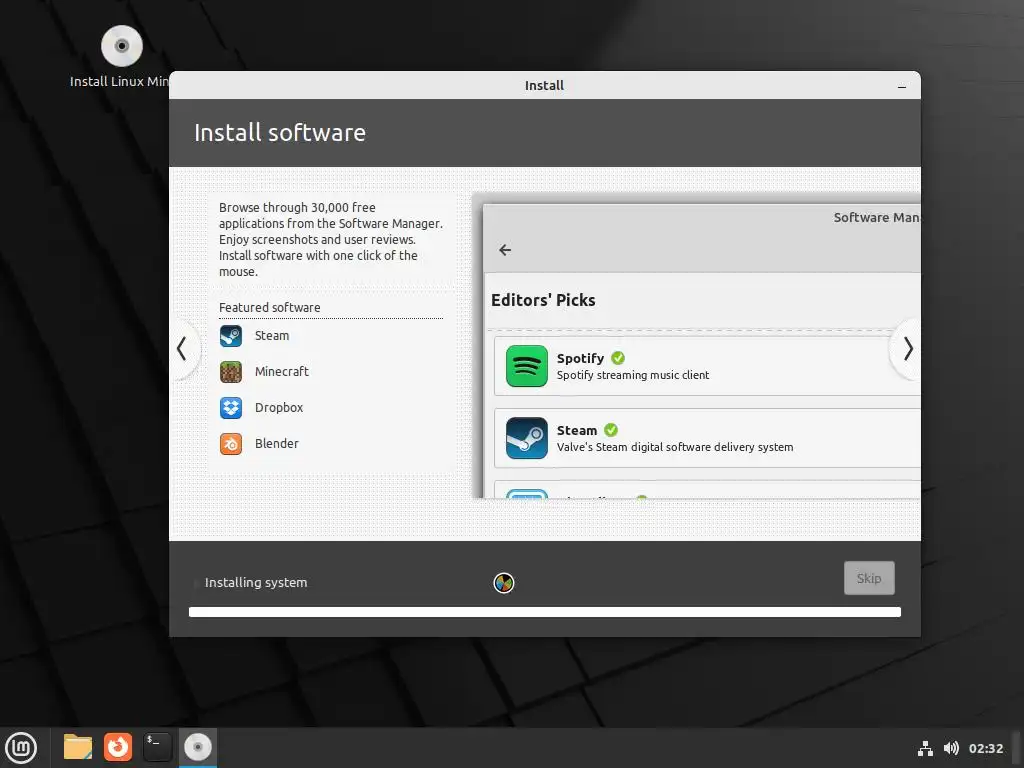Screen dimensions: 1024x768
Task: Click the 'Install' window title bar
Action: [545, 86]
